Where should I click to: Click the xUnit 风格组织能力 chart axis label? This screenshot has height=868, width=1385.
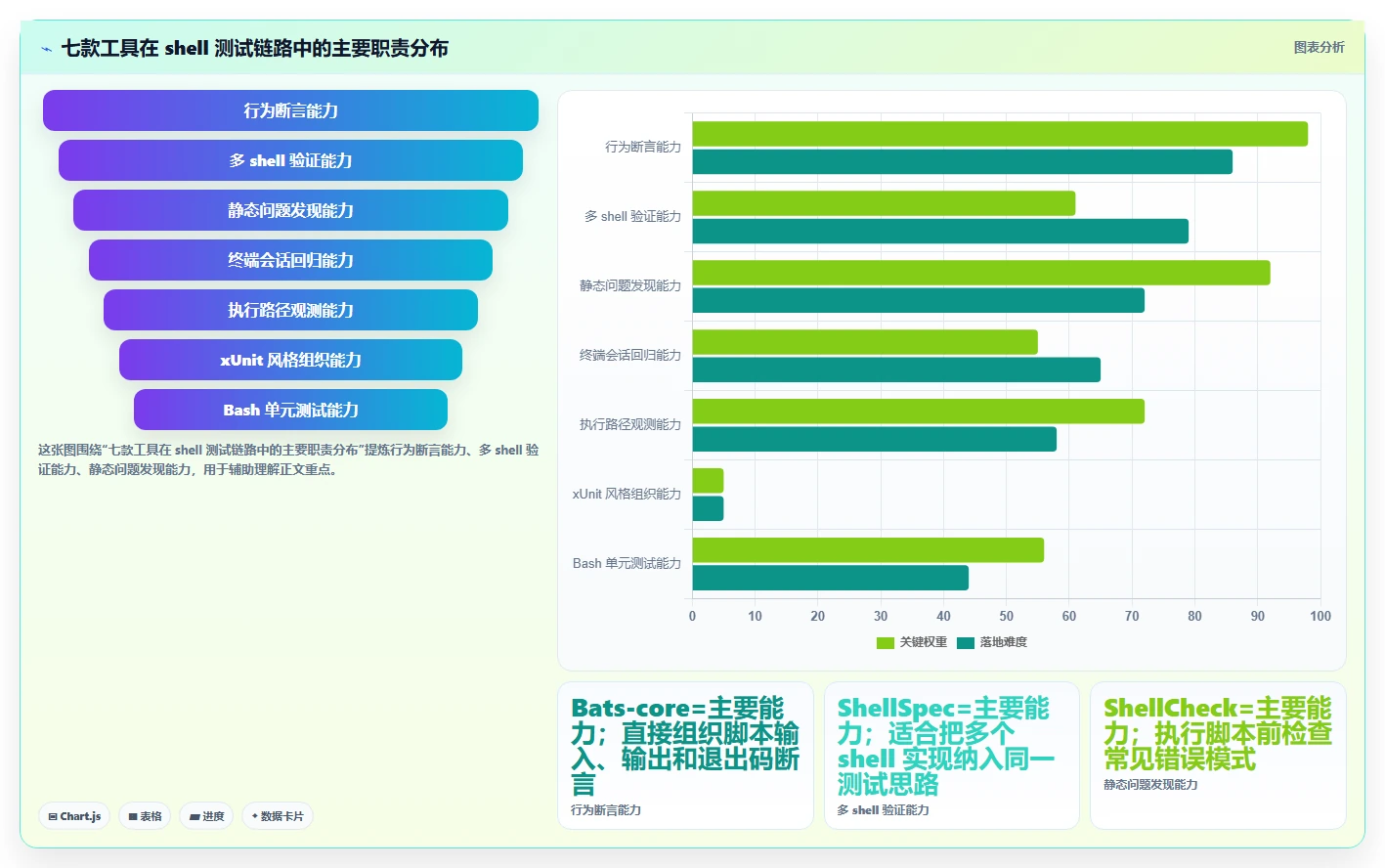coord(627,494)
